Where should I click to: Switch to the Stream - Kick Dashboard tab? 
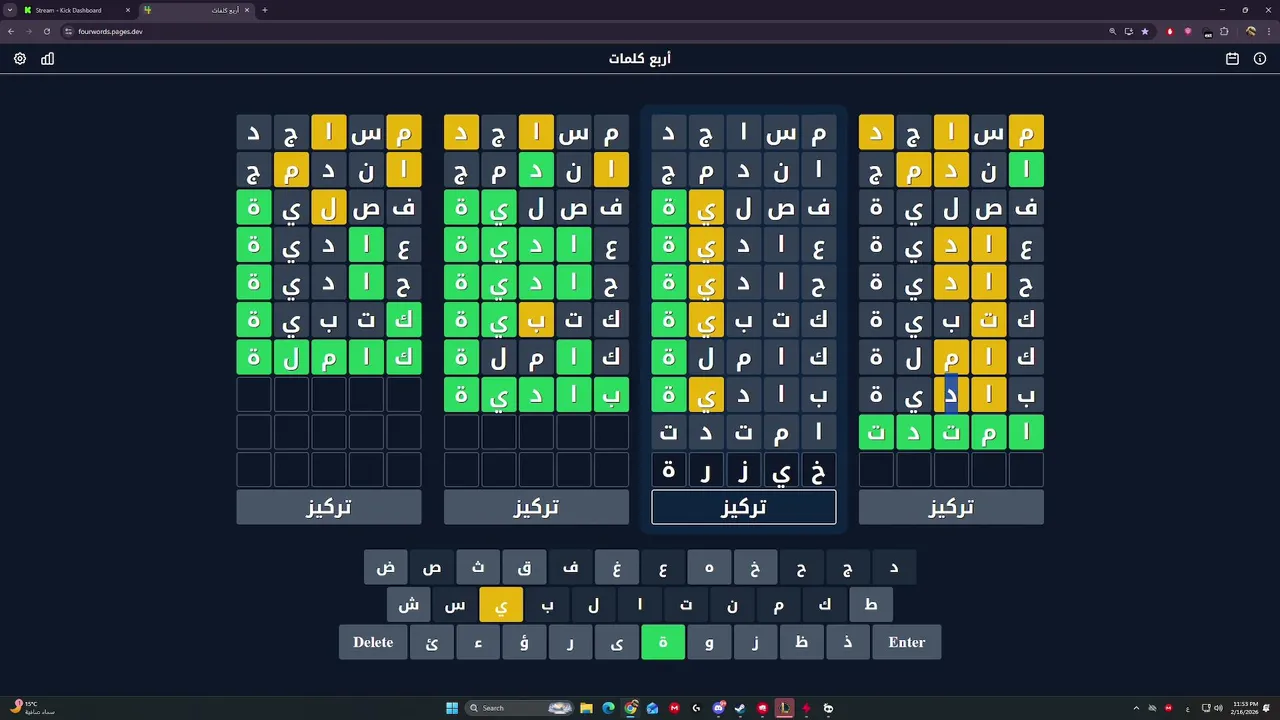point(77,10)
